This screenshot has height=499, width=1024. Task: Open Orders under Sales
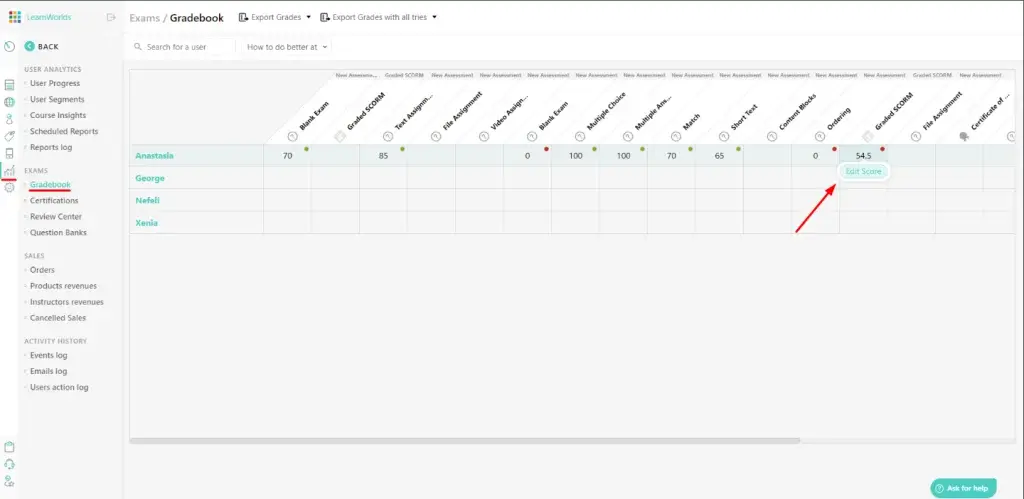point(42,270)
